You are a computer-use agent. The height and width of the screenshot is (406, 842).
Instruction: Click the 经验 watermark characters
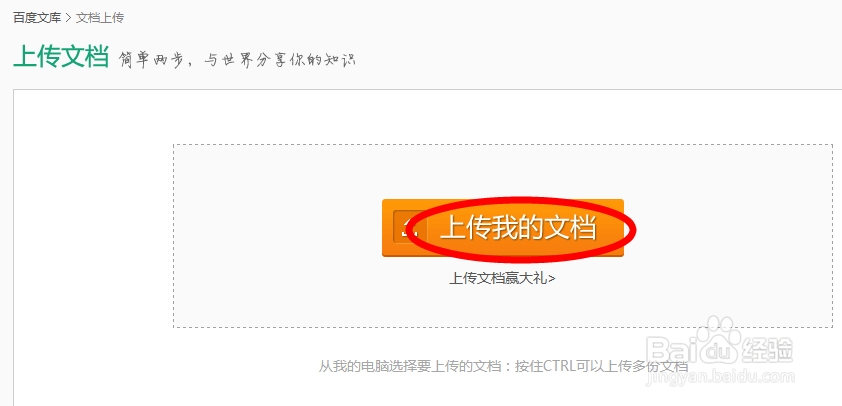point(768,350)
